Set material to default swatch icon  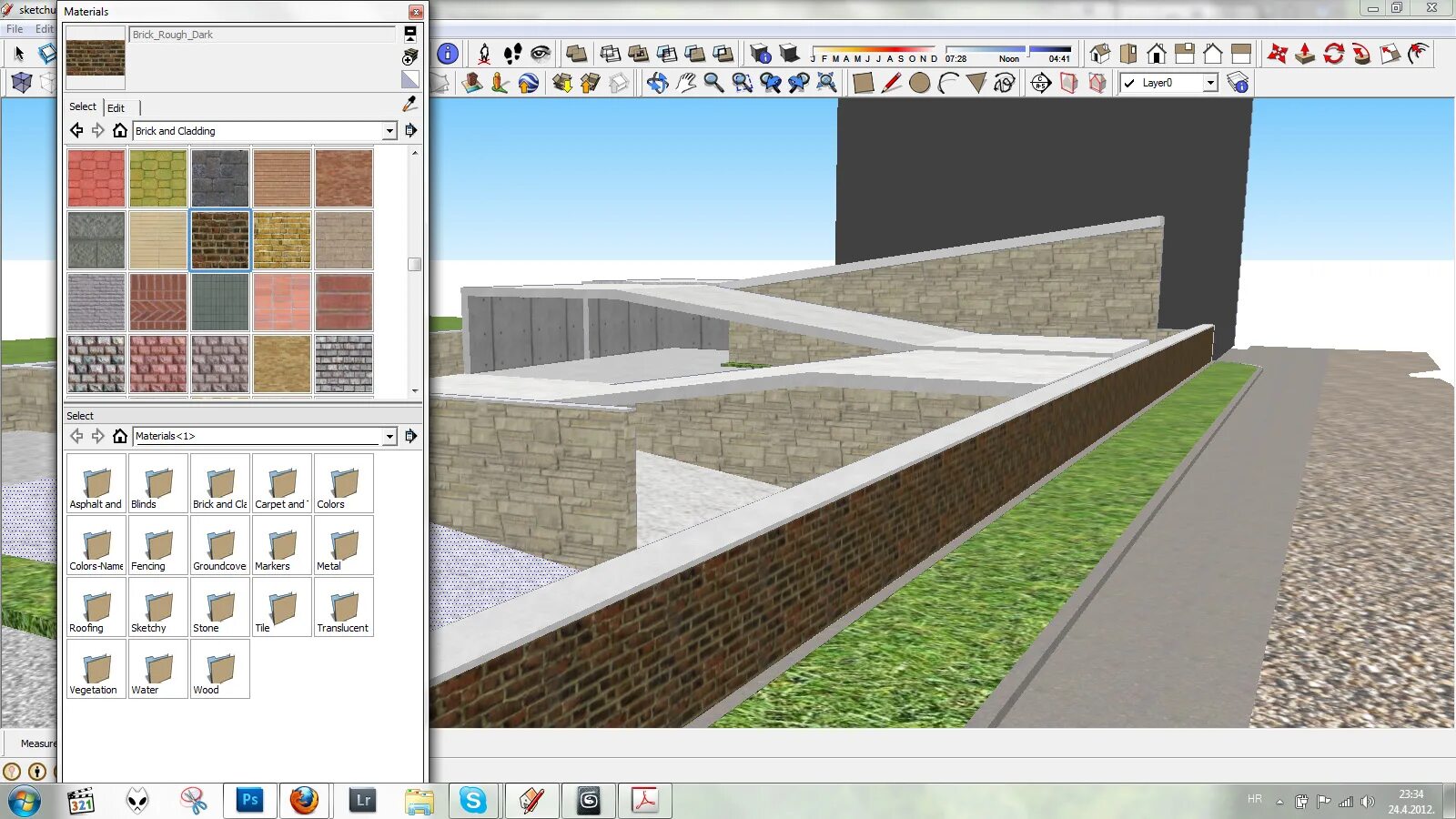(x=410, y=80)
